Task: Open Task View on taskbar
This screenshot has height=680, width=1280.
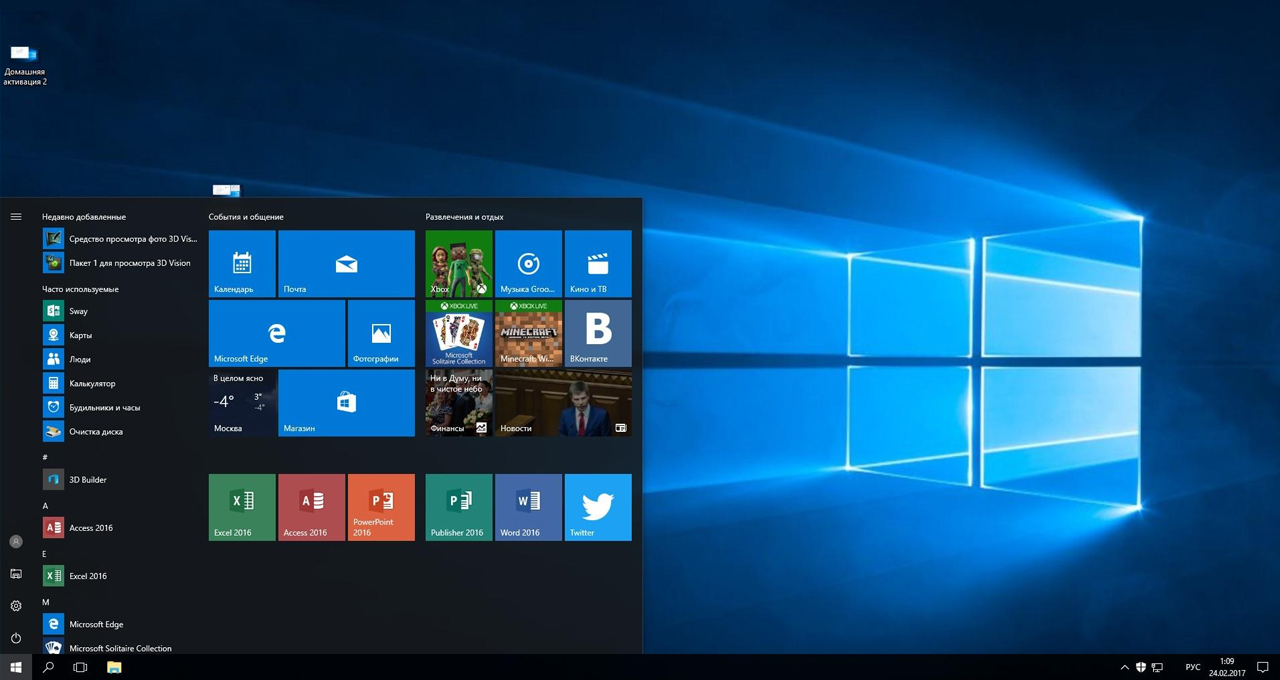Action: (x=80, y=667)
